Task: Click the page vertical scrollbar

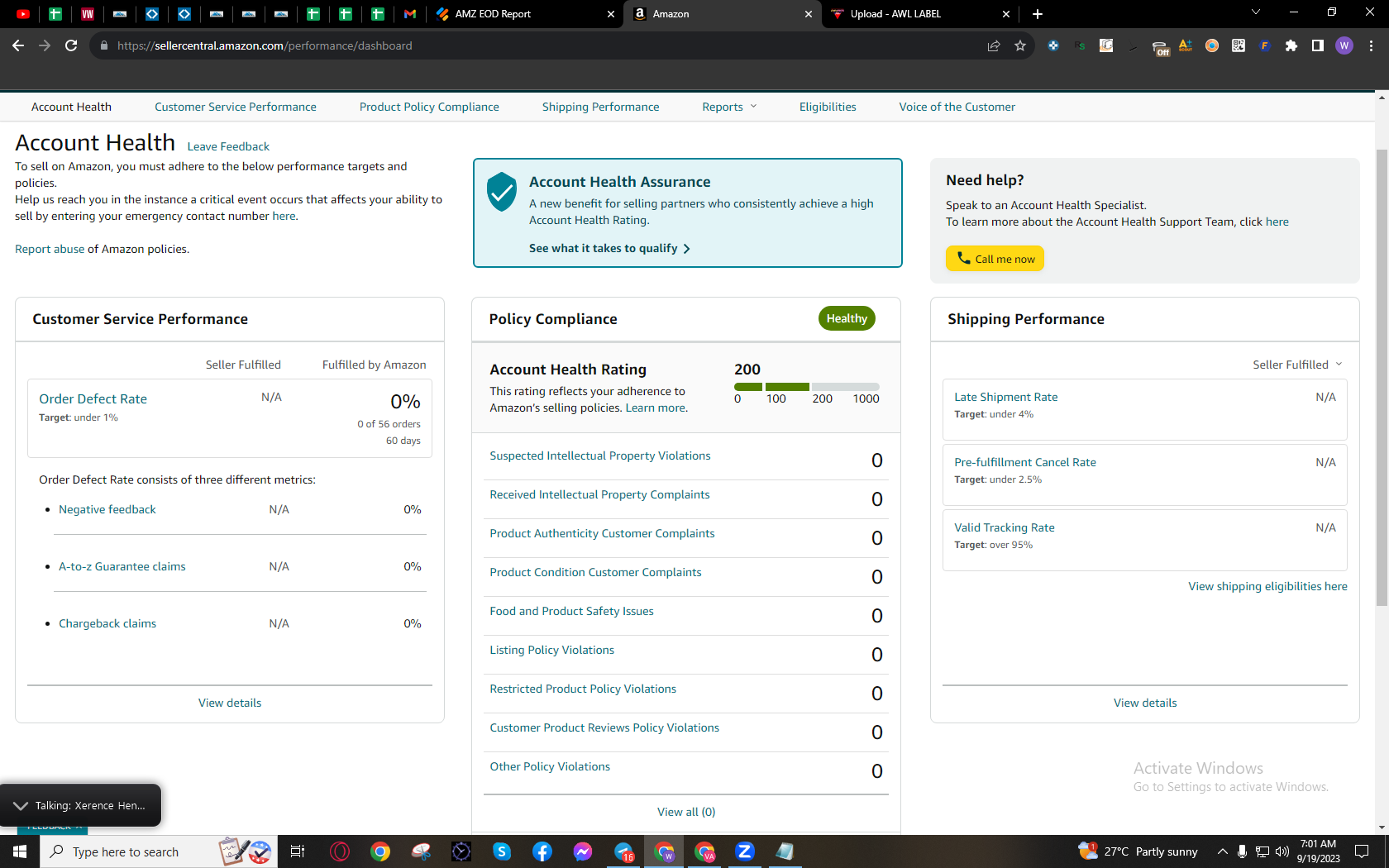Action: [x=1382, y=379]
